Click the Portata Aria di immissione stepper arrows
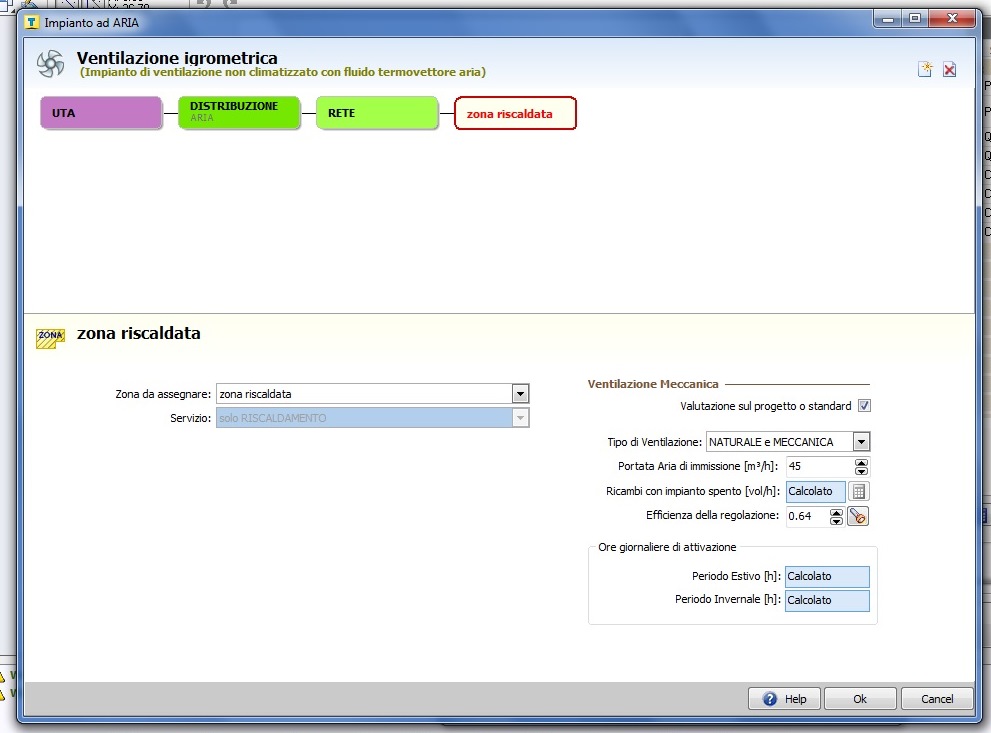The width and height of the screenshot is (991, 733). click(862, 466)
